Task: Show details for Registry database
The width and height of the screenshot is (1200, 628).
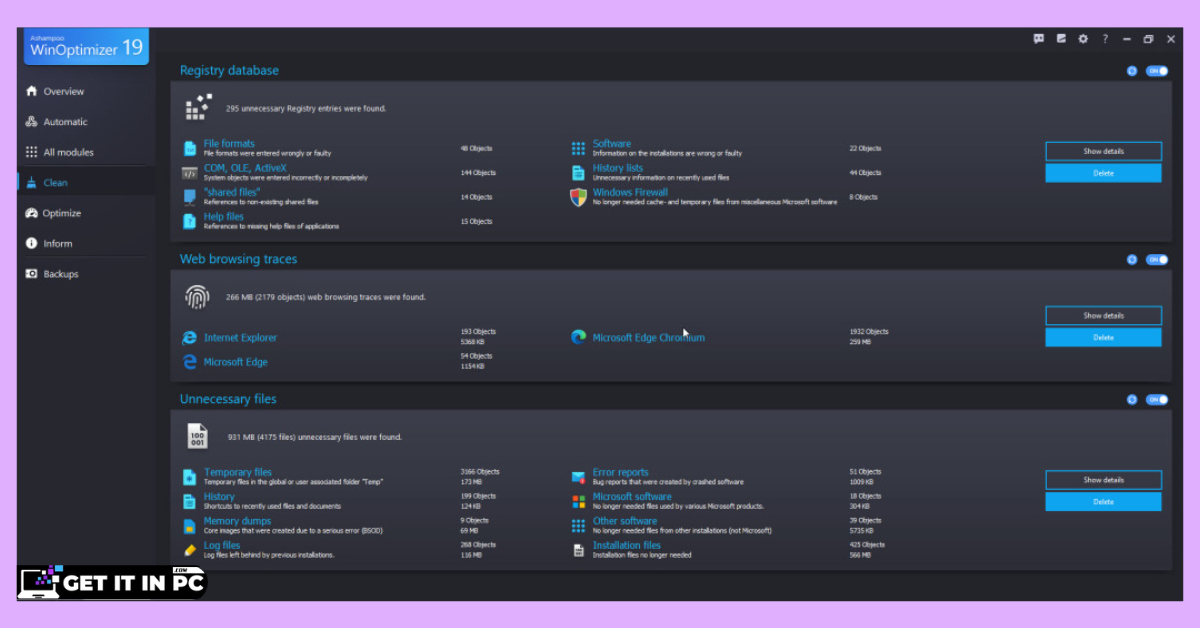Action: click(x=1103, y=151)
